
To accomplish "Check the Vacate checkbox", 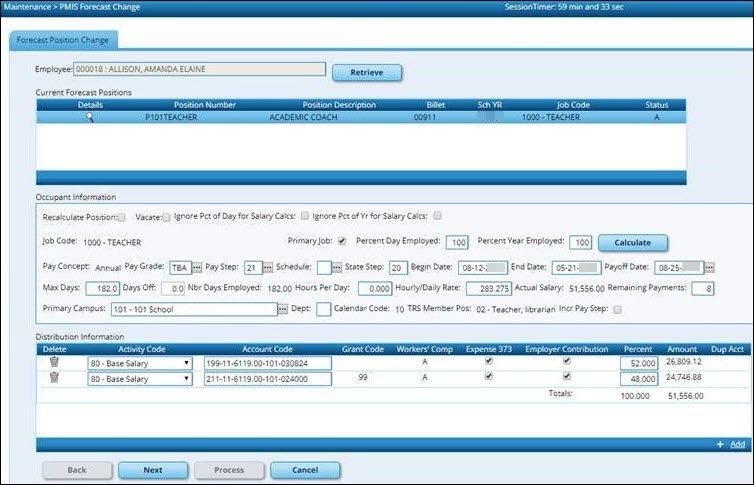I will coord(165,216).
